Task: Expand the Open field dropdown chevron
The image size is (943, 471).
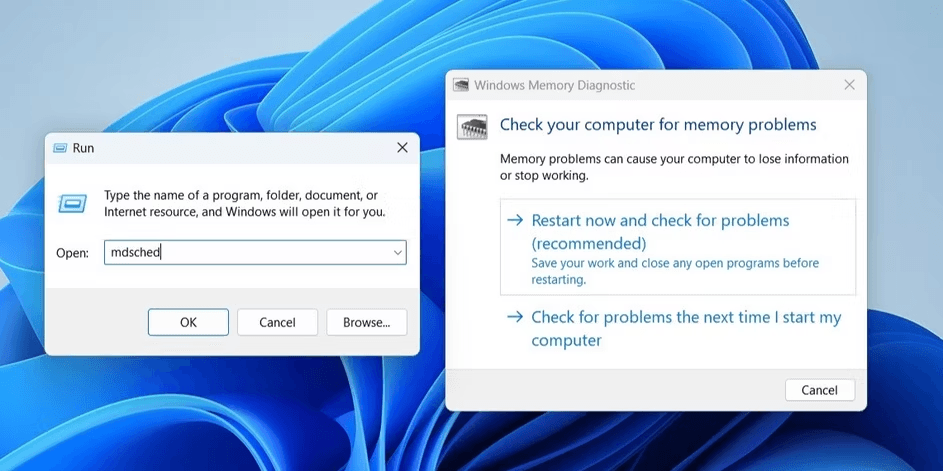Action: [398, 253]
